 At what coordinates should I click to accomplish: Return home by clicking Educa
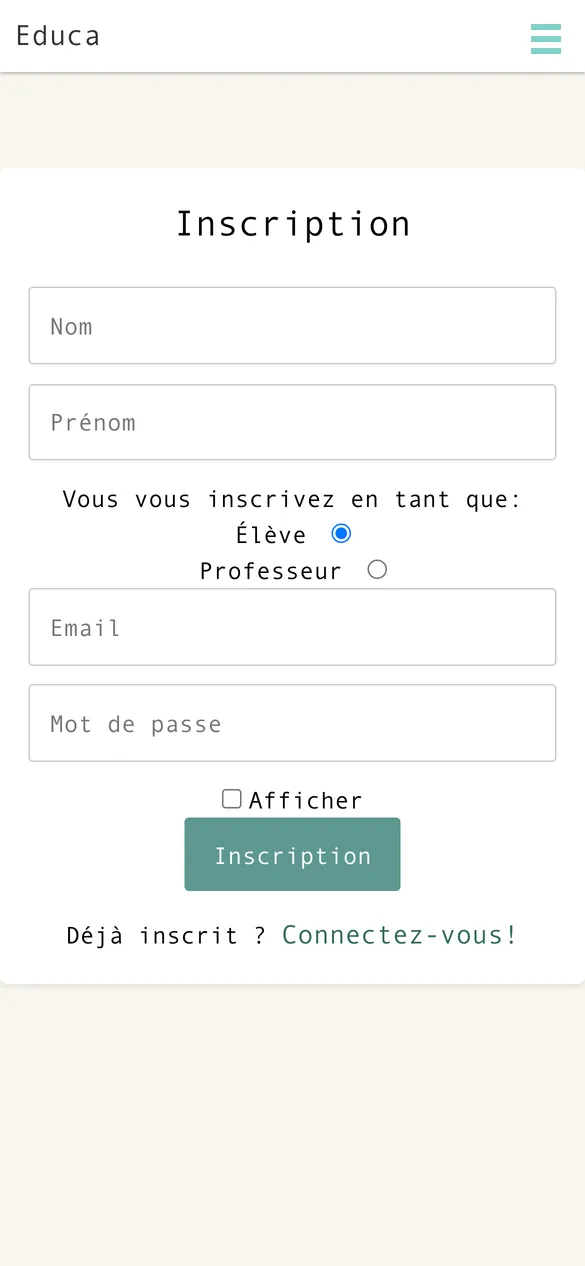pyautogui.click(x=57, y=35)
